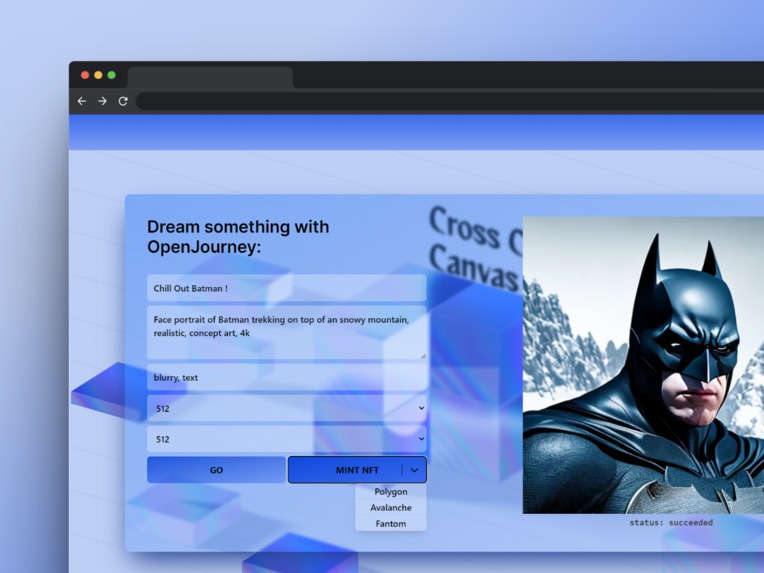764x573 pixels.
Task: Focus the browser address bar
Action: [x=450, y=101]
